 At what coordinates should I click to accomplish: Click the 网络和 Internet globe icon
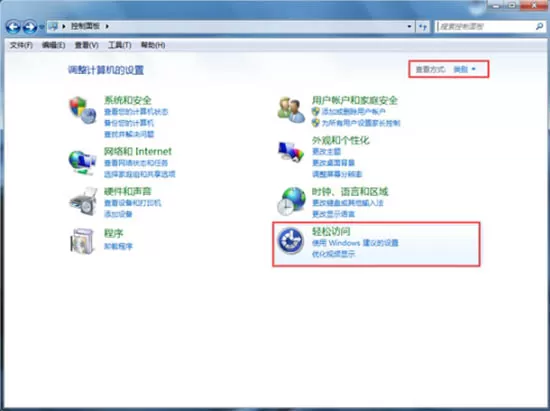coord(82,162)
